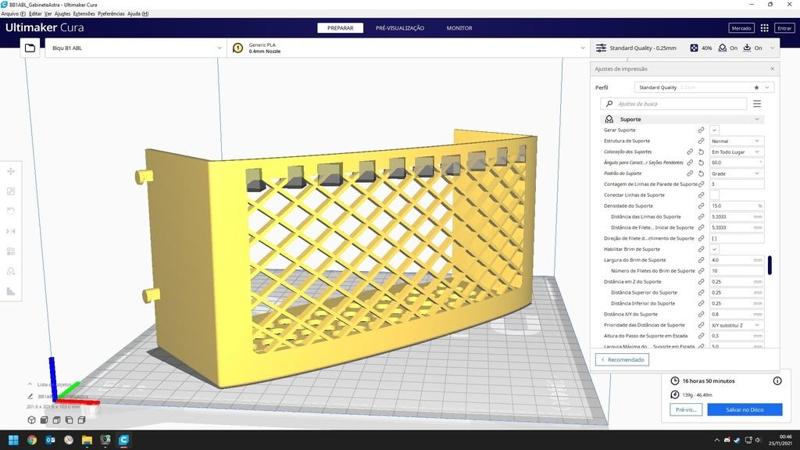Click link icon for Gerar Suporte
Viewport: 800px width, 450px height.
(701, 130)
